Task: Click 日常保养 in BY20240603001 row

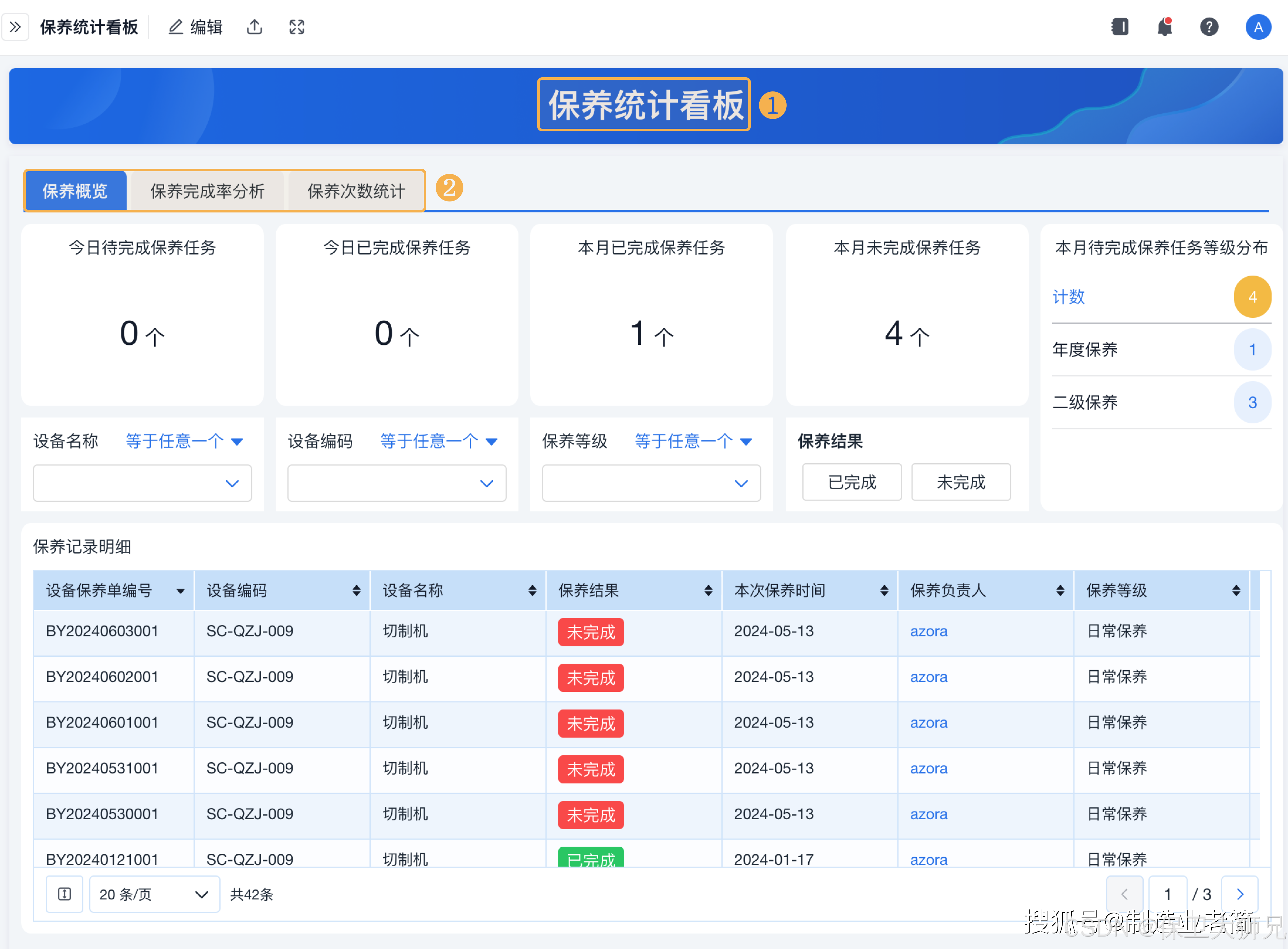Action: [1117, 631]
